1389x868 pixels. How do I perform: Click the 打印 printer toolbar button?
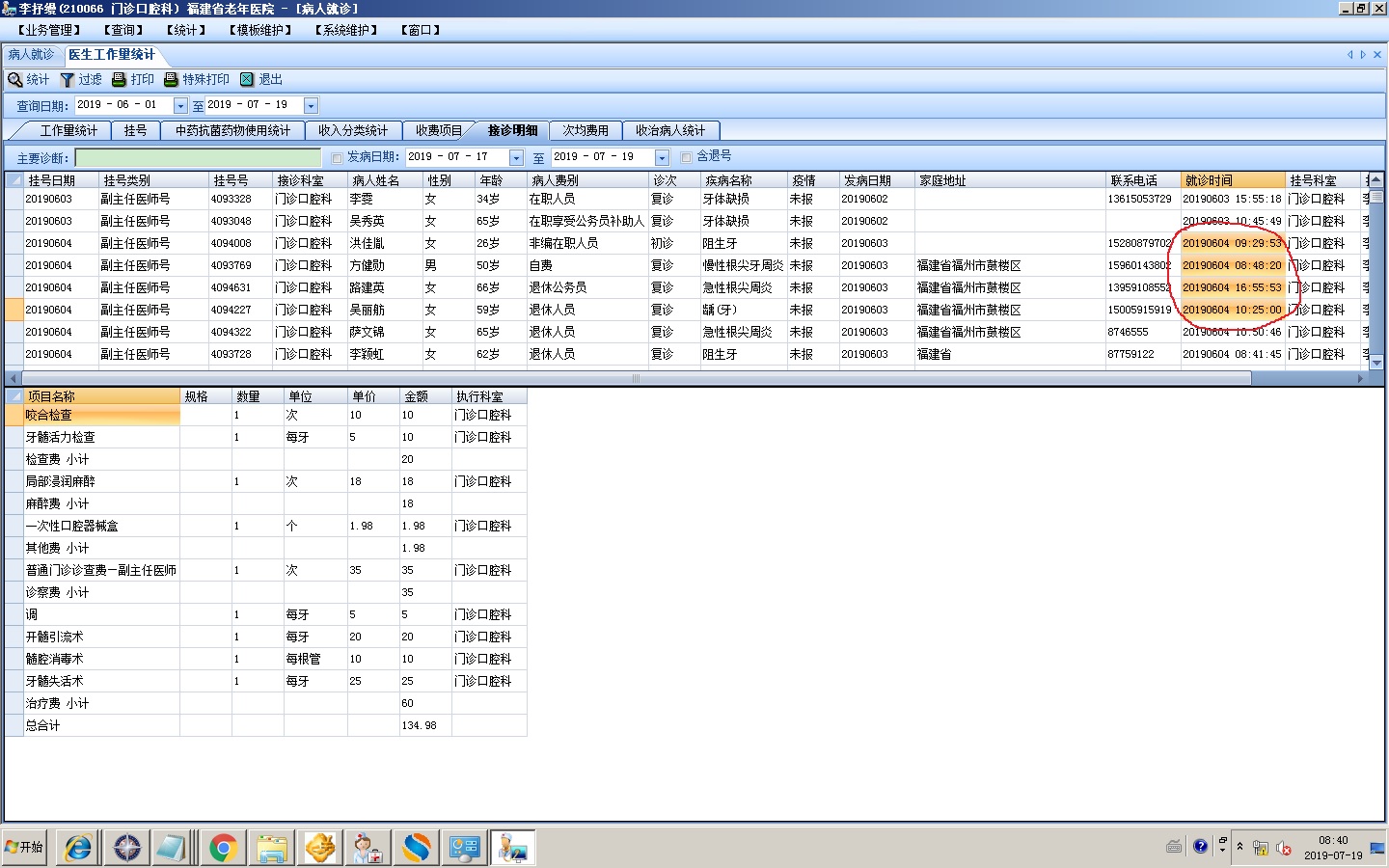(133, 79)
